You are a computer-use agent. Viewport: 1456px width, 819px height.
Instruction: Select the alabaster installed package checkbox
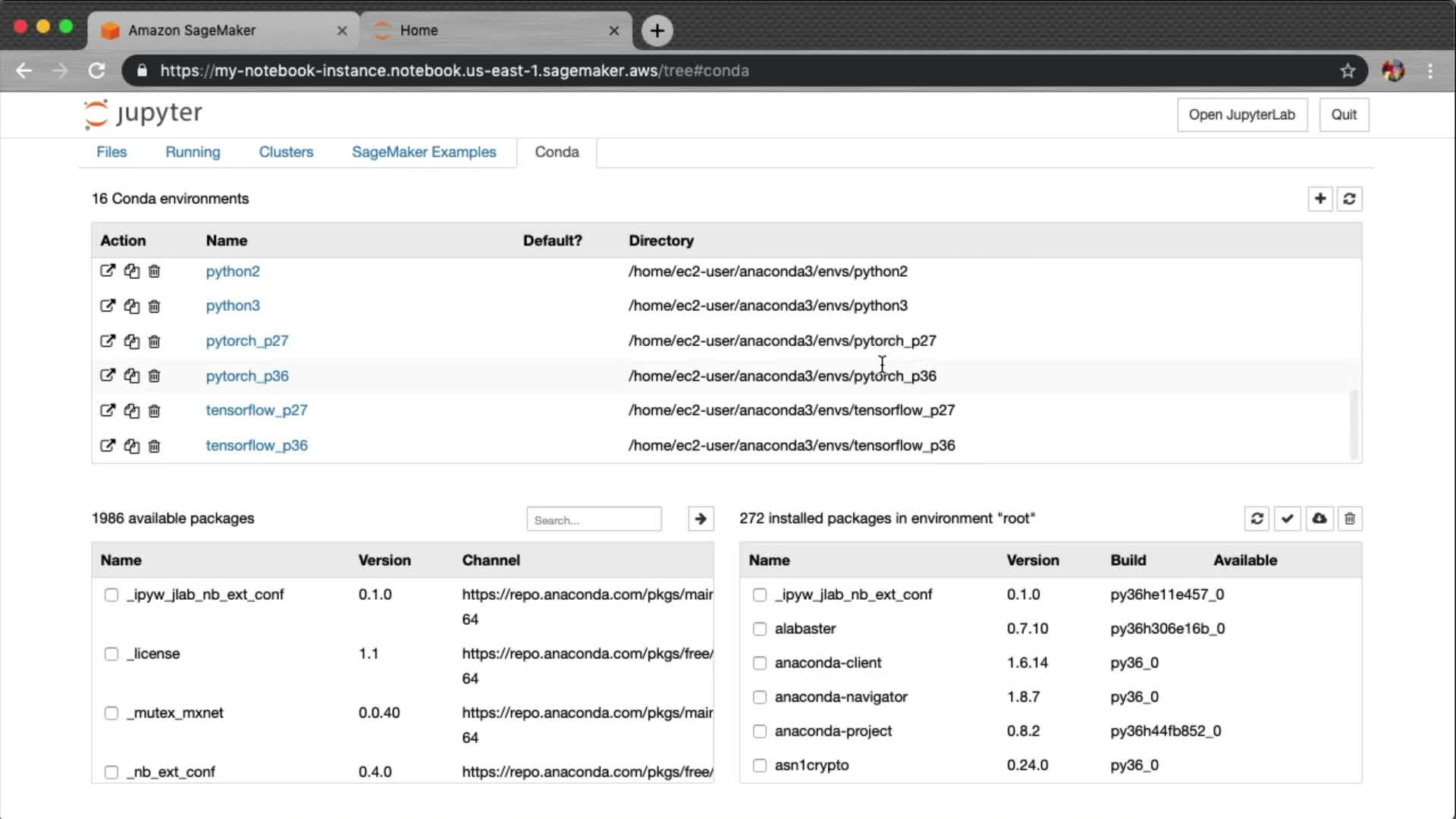coord(759,629)
